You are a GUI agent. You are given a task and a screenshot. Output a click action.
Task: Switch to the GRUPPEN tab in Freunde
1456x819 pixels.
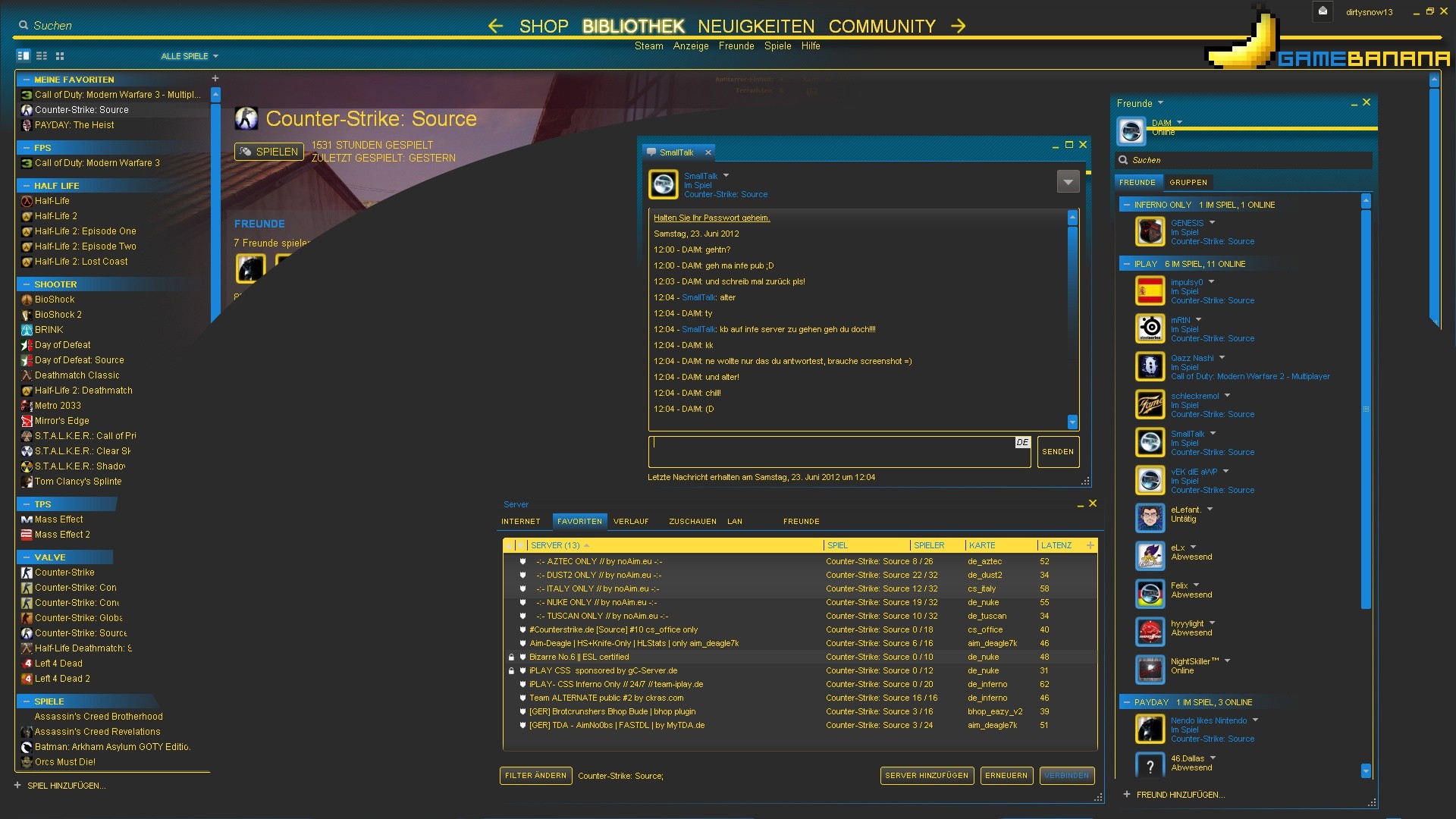tap(1188, 182)
